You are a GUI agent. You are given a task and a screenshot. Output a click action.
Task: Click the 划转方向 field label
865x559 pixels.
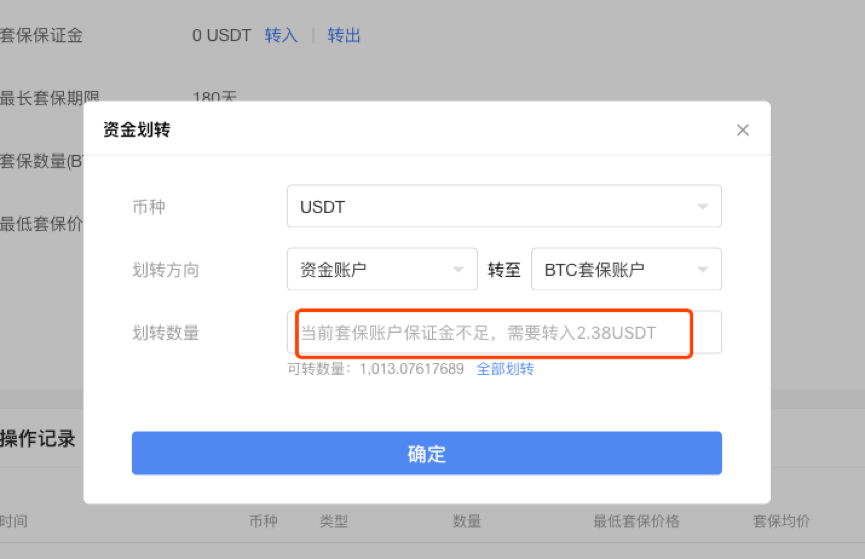[165, 270]
